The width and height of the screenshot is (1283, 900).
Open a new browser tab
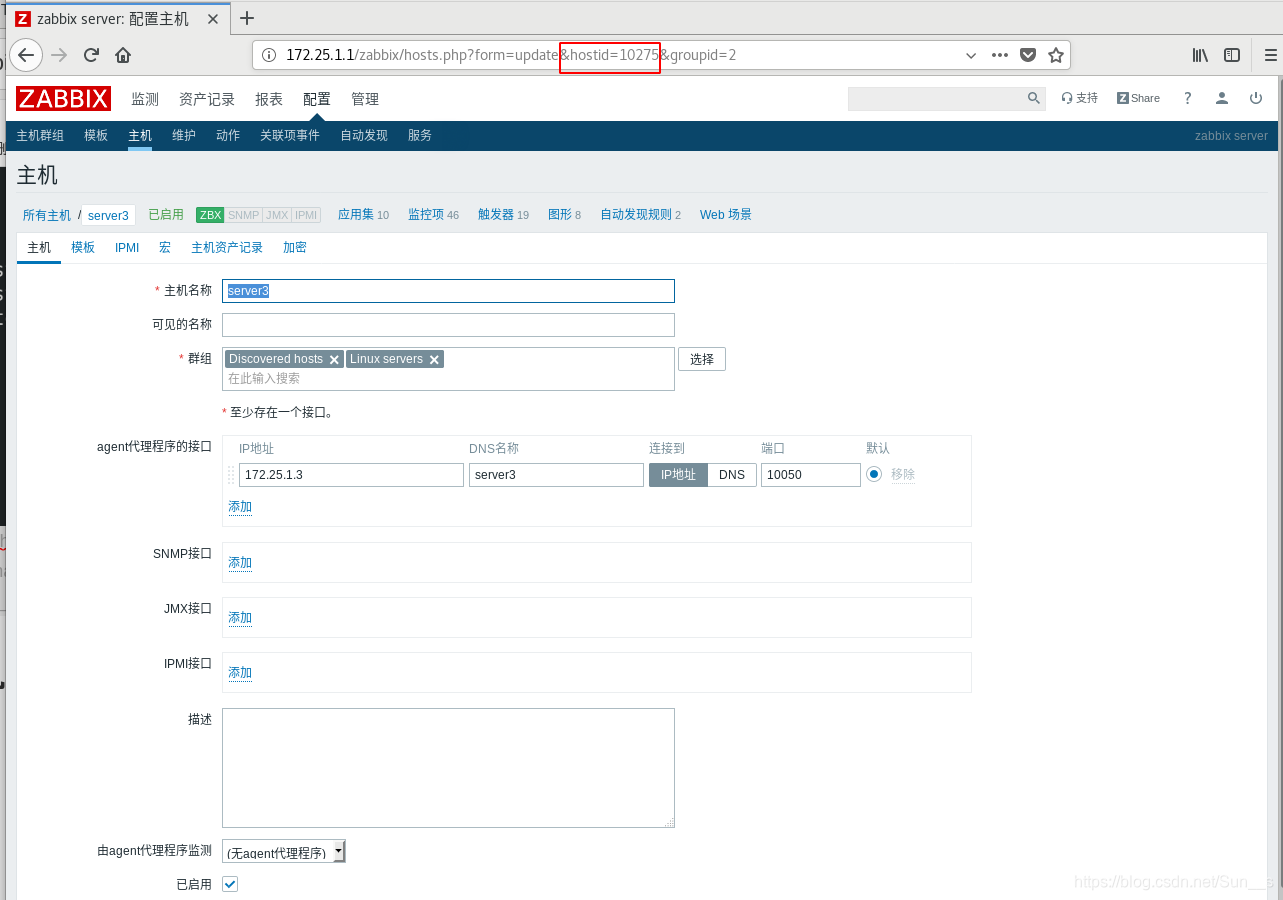pos(247,18)
